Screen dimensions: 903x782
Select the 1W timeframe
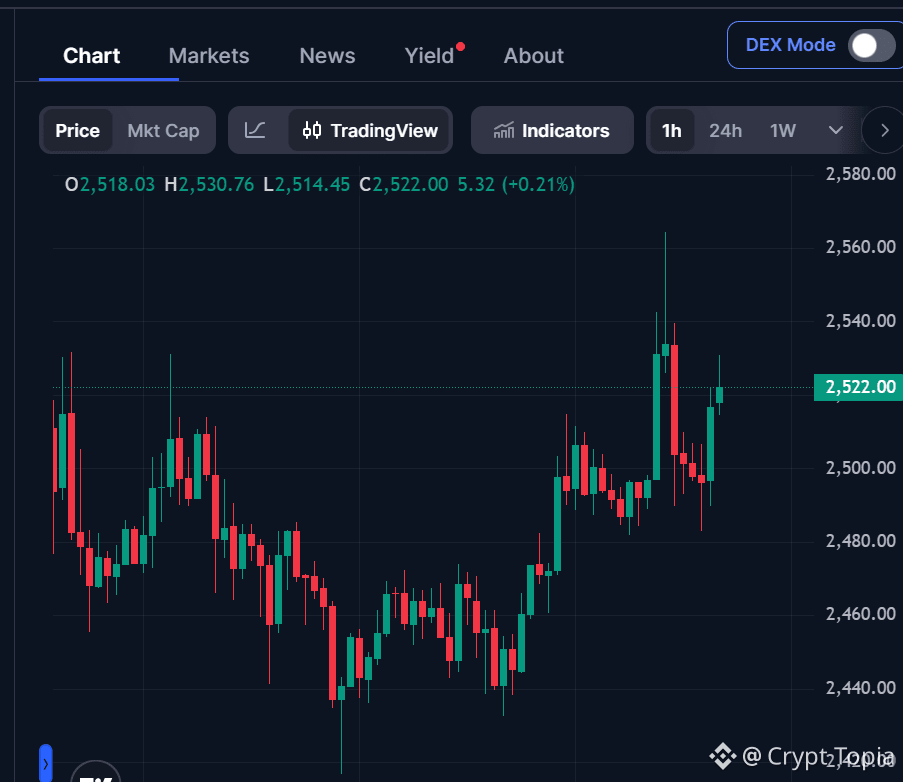[783, 131]
